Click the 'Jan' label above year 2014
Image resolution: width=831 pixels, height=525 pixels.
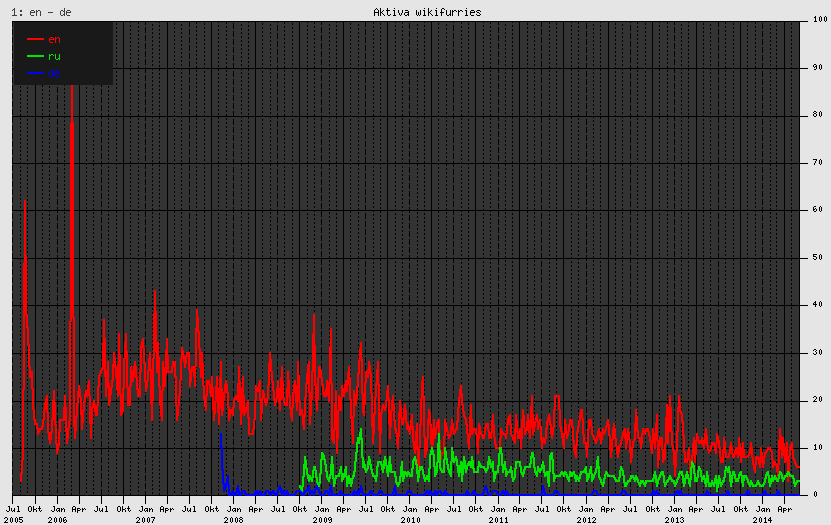point(762,509)
